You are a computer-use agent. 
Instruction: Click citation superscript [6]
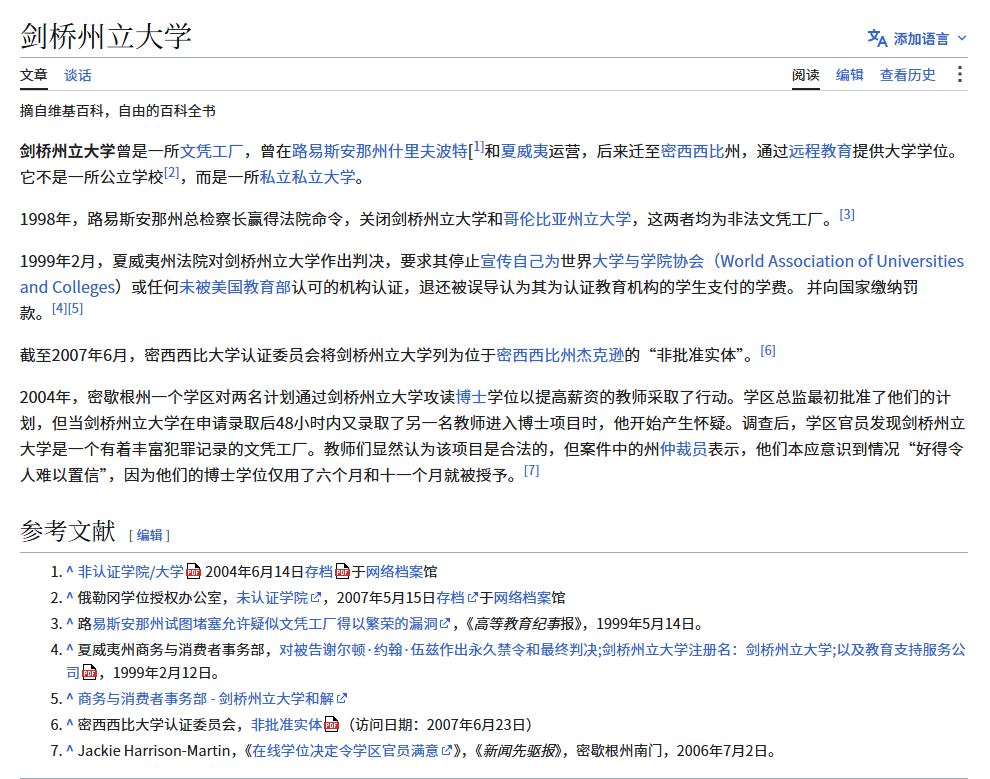[768, 350]
